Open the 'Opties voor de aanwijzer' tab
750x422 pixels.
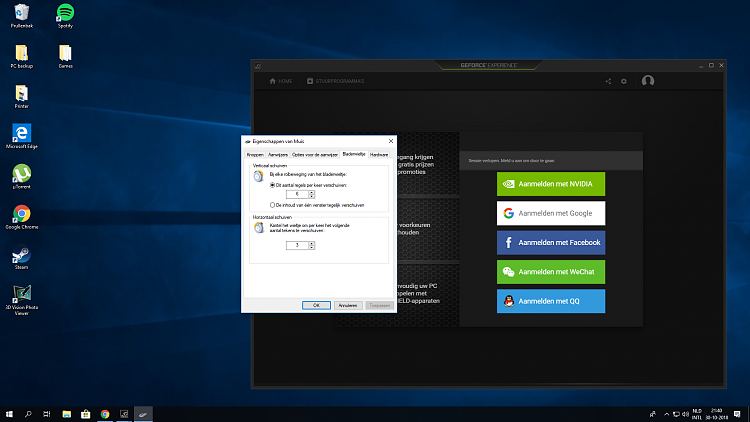point(314,155)
